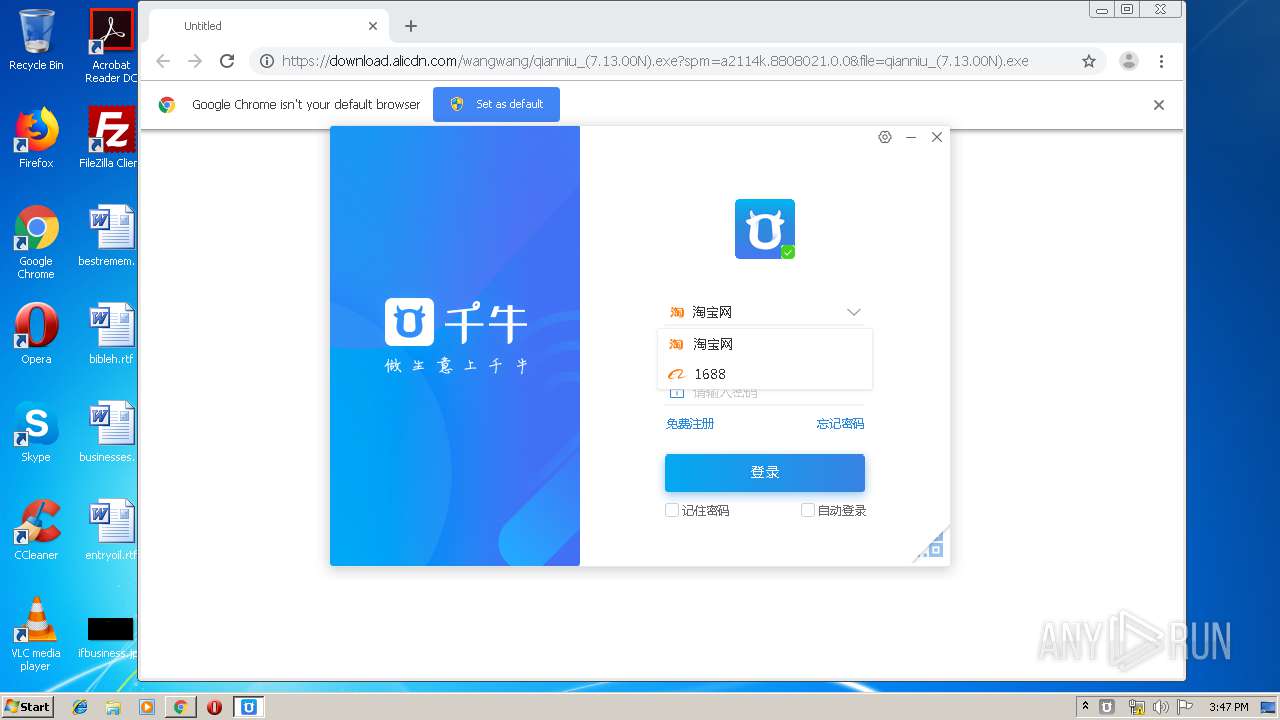Bookmark this page with the star
This screenshot has height=720, width=1280.
tap(1089, 61)
